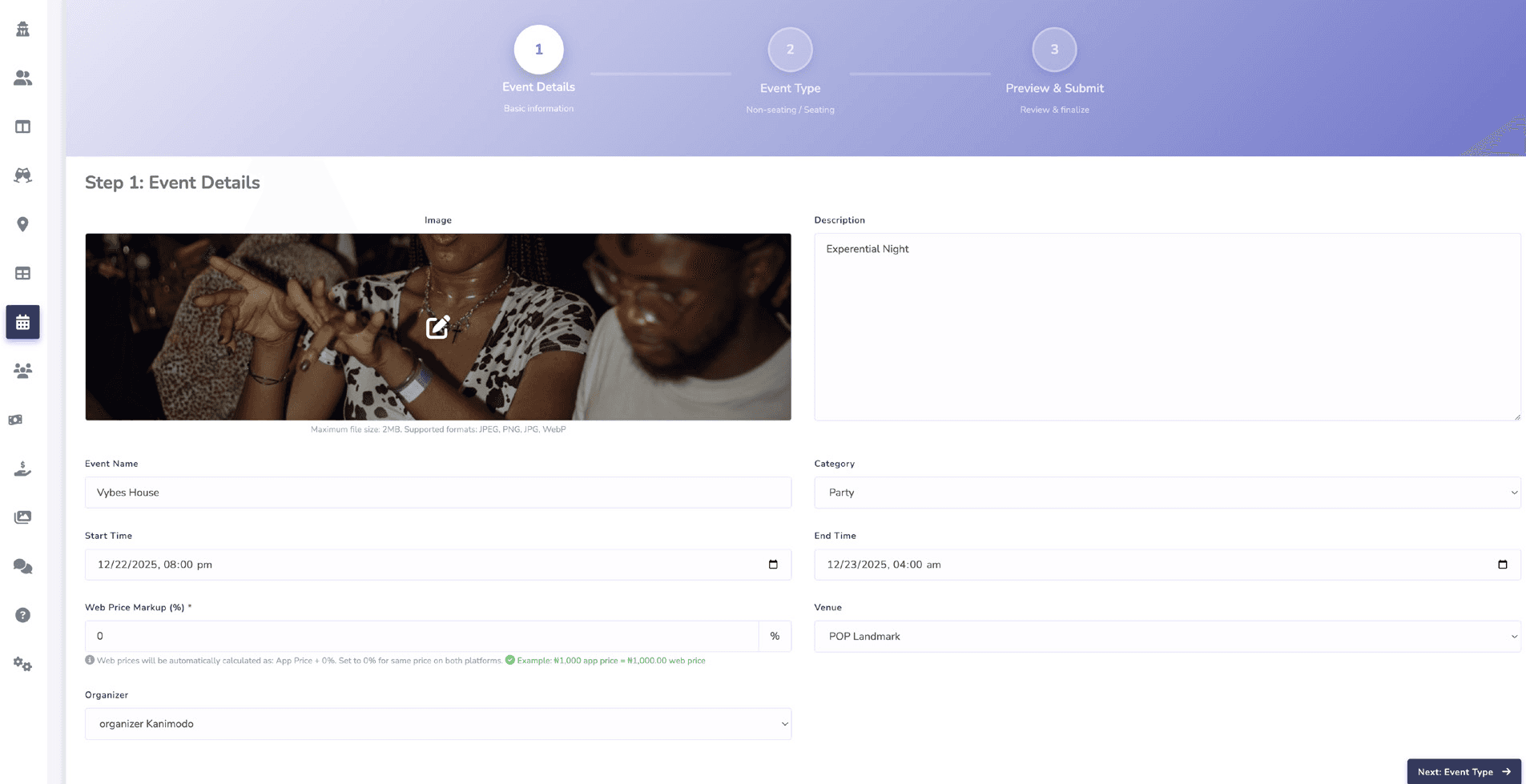Viewport: 1526px width, 784px height.
Task: Click the 'Step 1: Event Details' heading
Action: click(172, 183)
